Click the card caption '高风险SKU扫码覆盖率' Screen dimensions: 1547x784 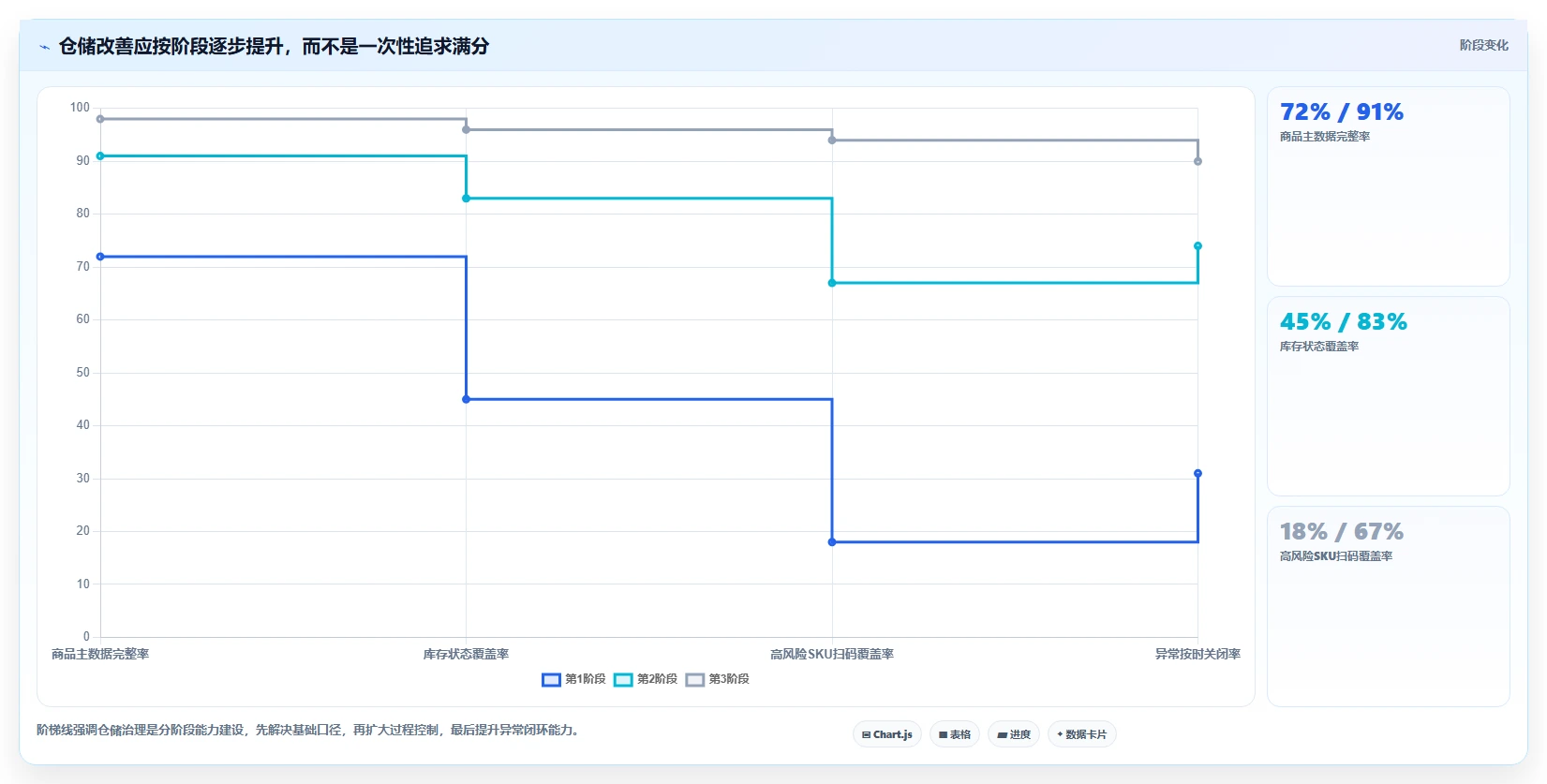[1336, 556]
